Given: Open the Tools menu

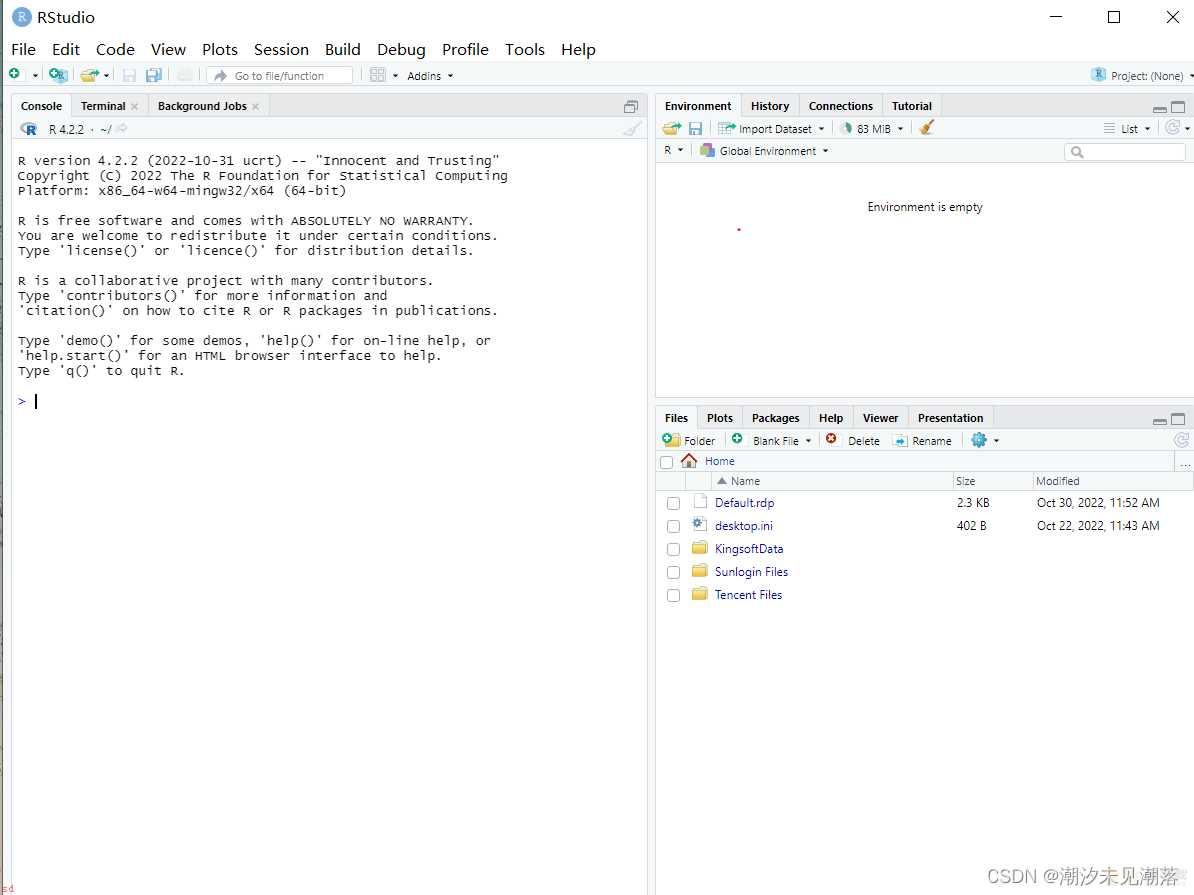Looking at the screenshot, I should coord(525,50).
